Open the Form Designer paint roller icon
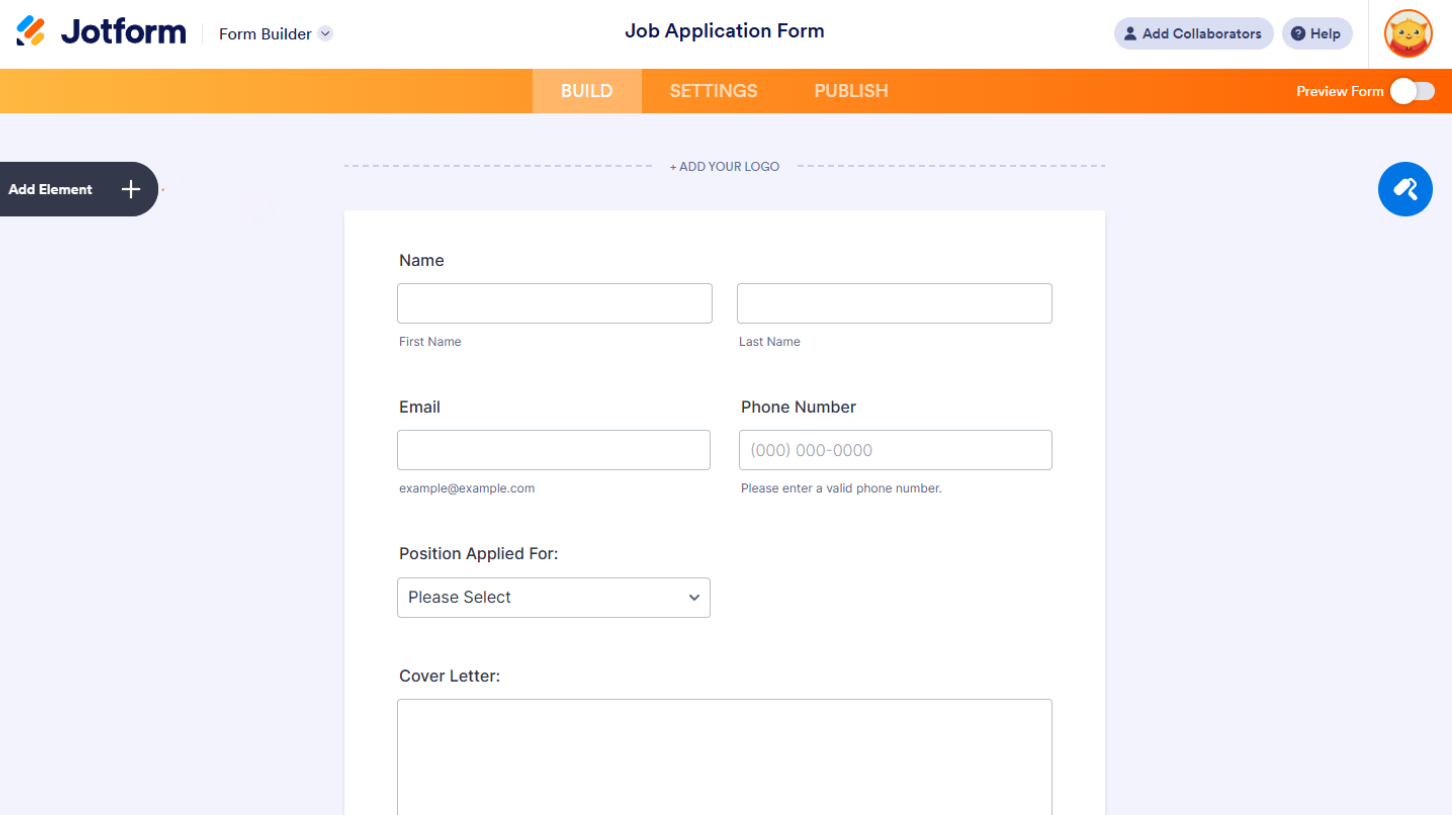The image size is (1452, 815). 1405,189
